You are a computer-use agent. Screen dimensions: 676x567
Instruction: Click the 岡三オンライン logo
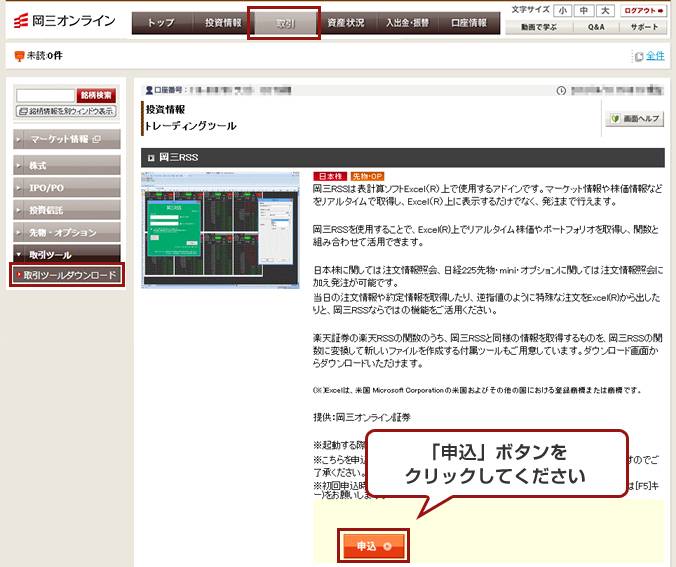[65, 21]
